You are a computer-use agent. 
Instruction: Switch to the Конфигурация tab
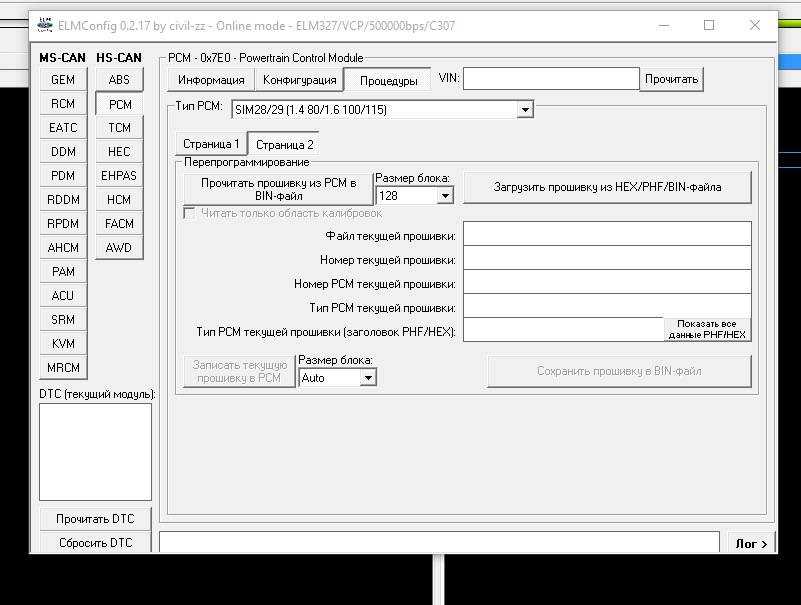coord(299,80)
